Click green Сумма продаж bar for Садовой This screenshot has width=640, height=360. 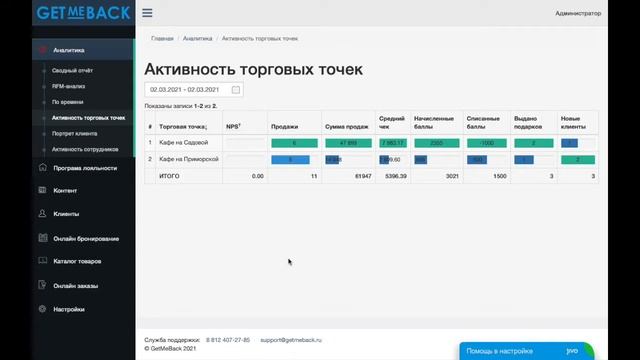(348, 143)
